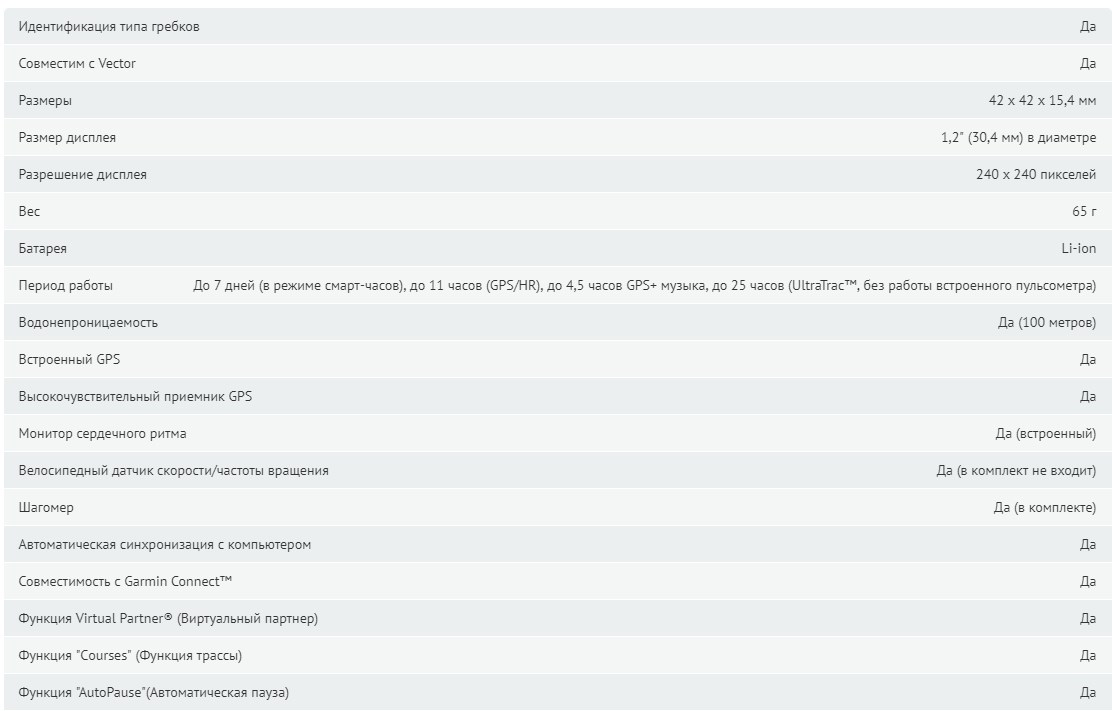Select "Совместимость с Garmin Connect™" label
1112x711 pixels.
click(125, 581)
